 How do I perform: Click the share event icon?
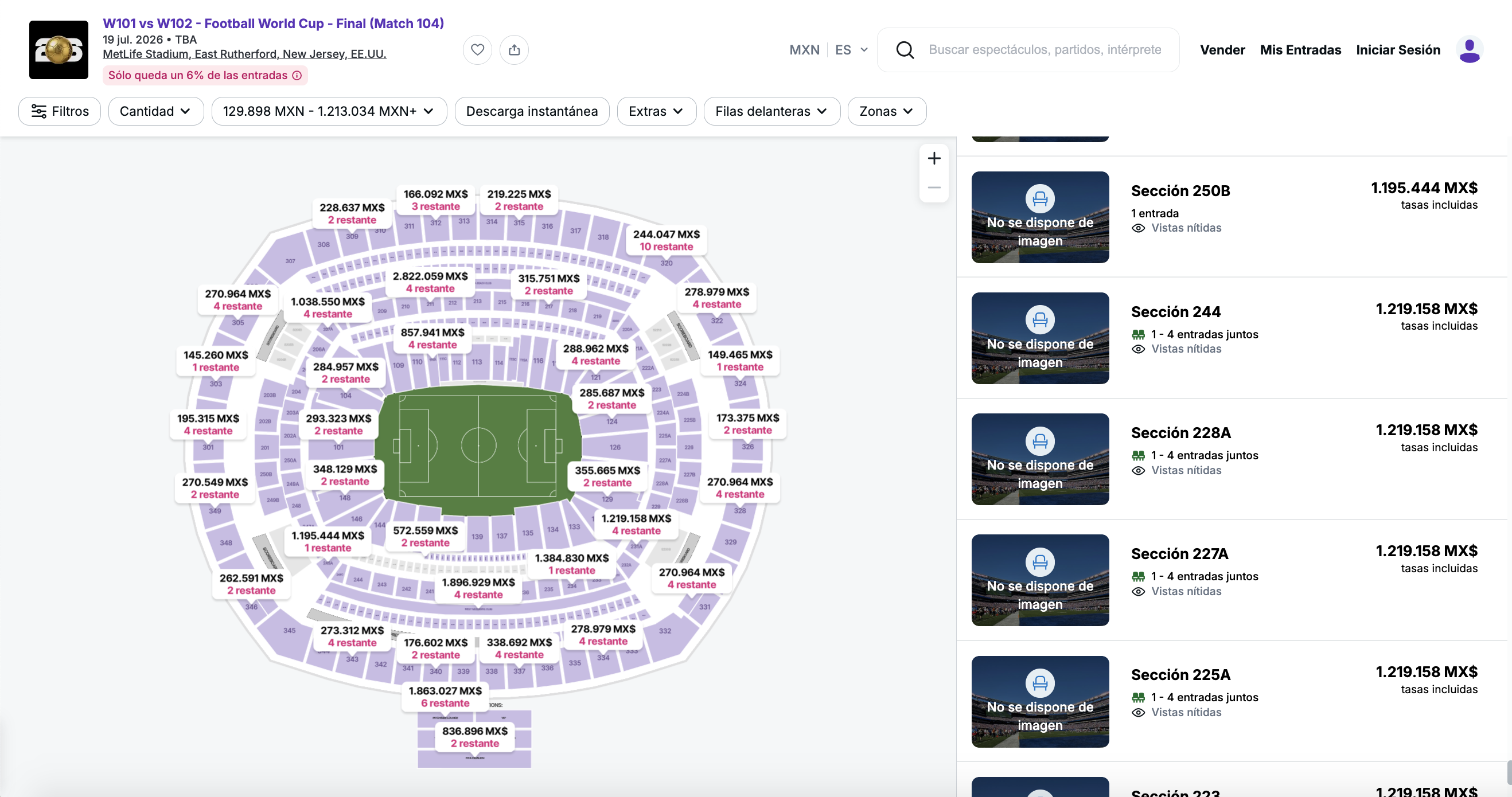514,50
